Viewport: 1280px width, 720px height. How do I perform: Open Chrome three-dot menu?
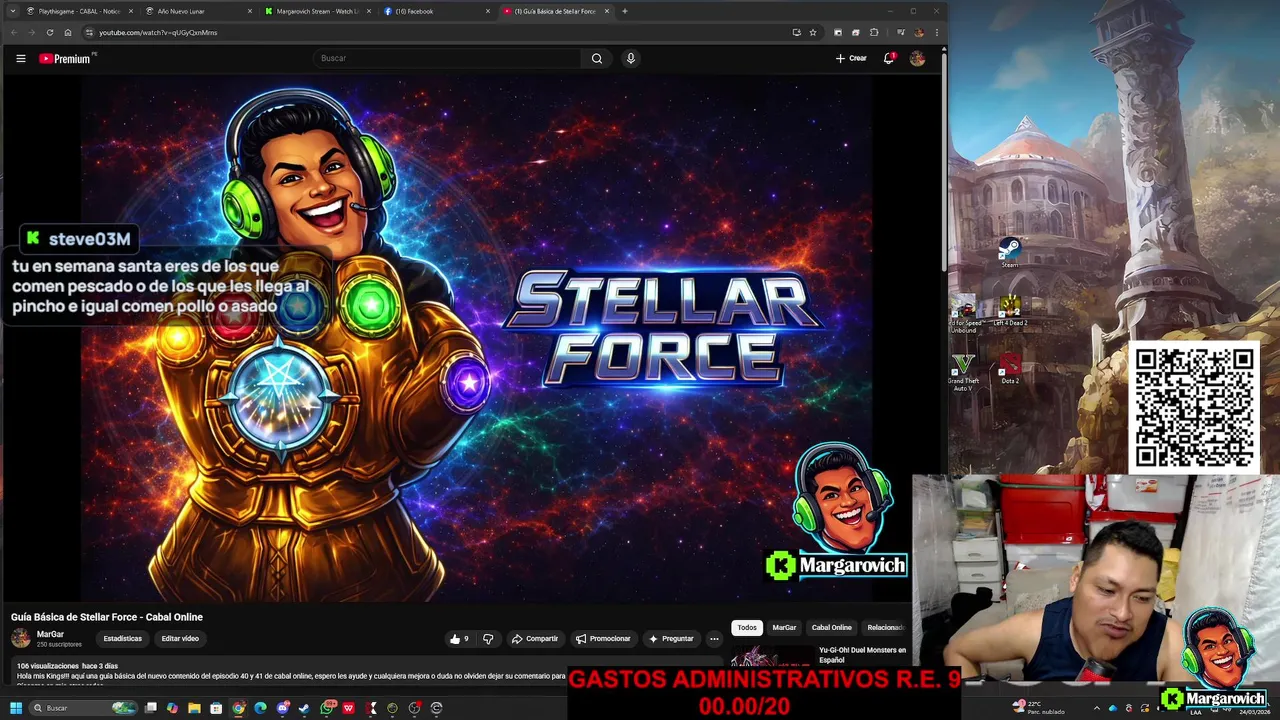click(937, 32)
